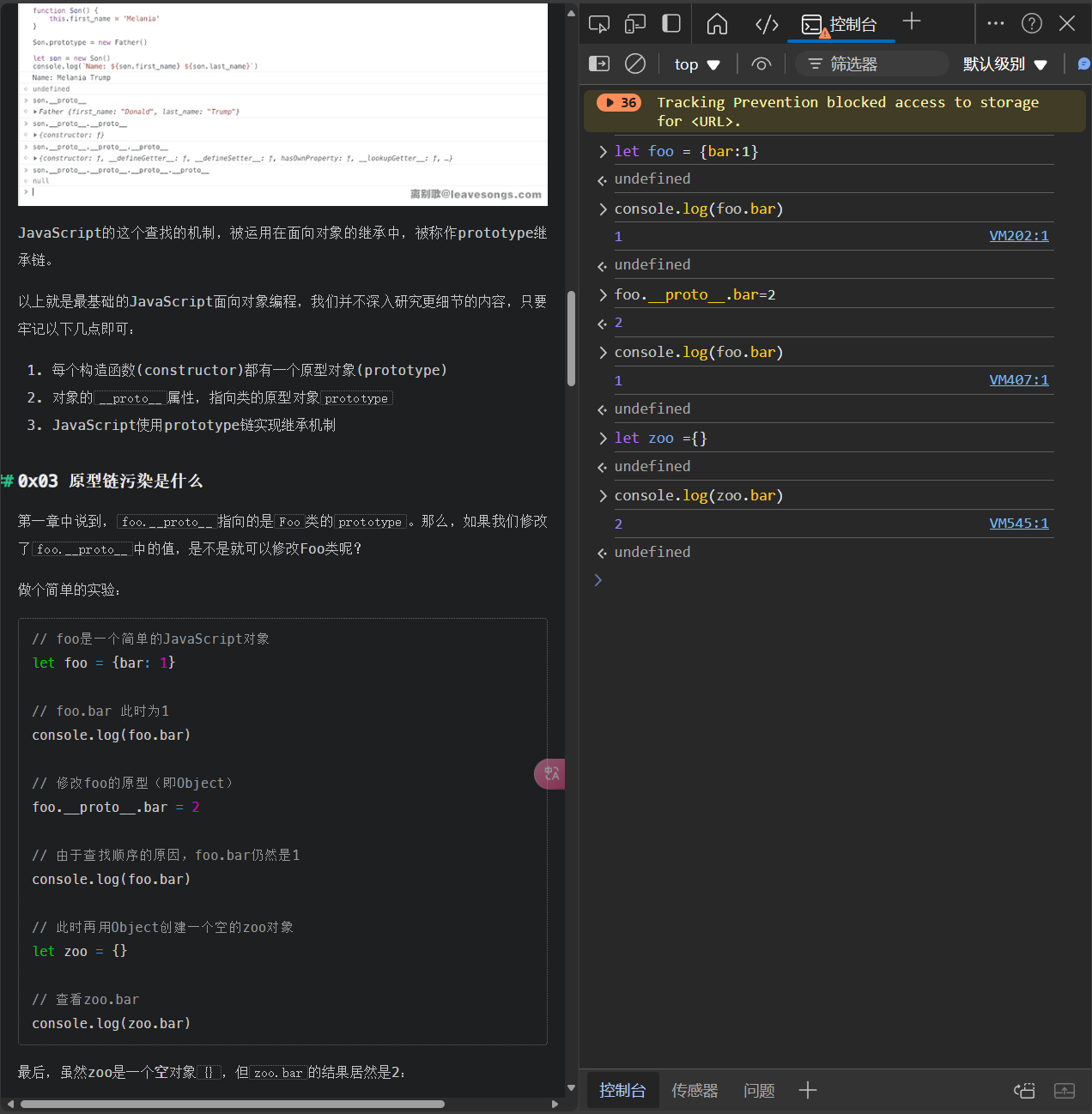Switch to the 问题 drawer tab
The width and height of the screenshot is (1092, 1114).
tap(758, 1090)
